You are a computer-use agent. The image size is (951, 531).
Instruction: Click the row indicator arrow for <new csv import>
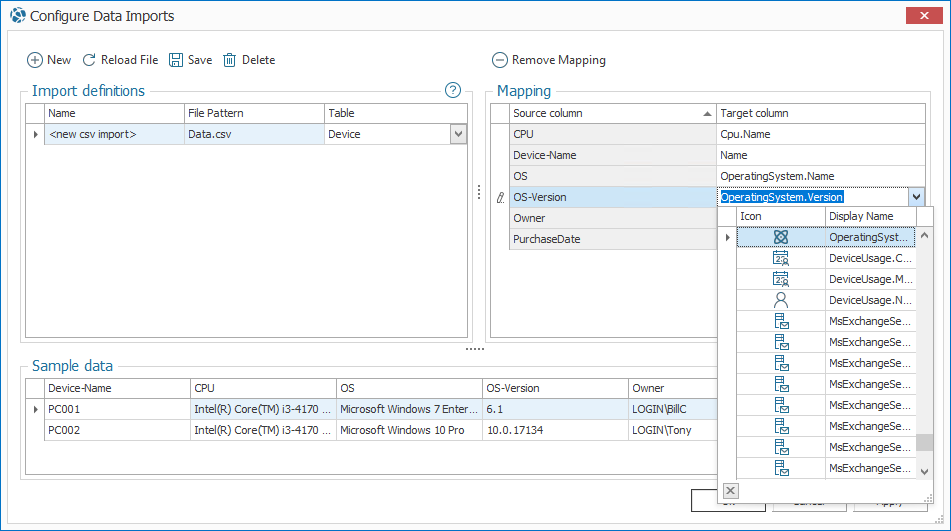[x=35, y=134]
